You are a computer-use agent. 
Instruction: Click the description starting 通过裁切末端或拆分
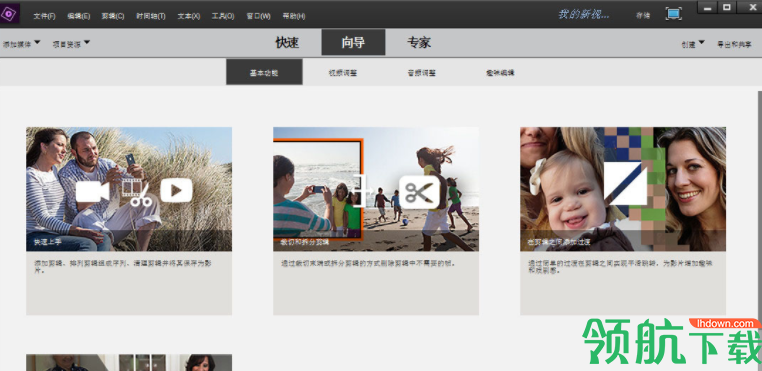coord(368,264)
